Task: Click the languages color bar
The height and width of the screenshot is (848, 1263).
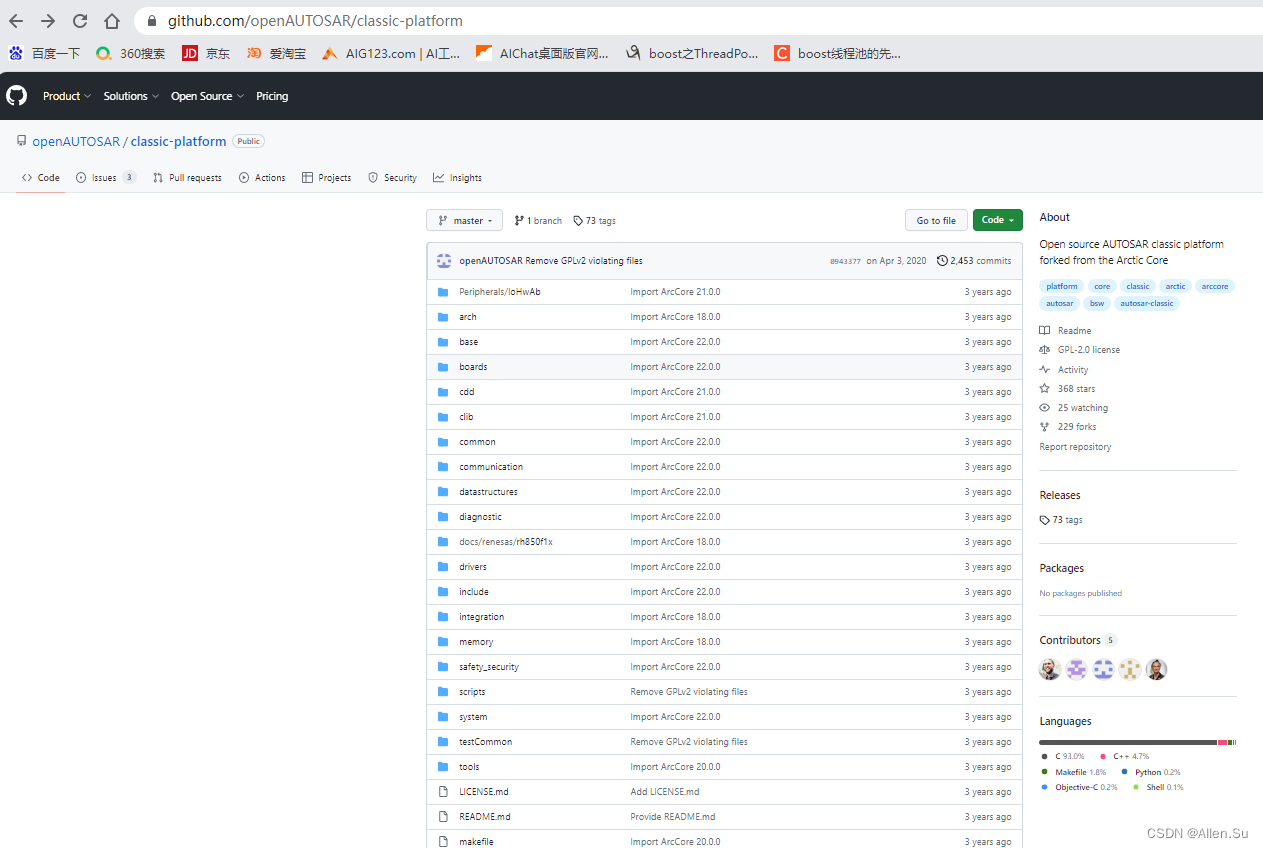Action: click(x=1138, y=742)
